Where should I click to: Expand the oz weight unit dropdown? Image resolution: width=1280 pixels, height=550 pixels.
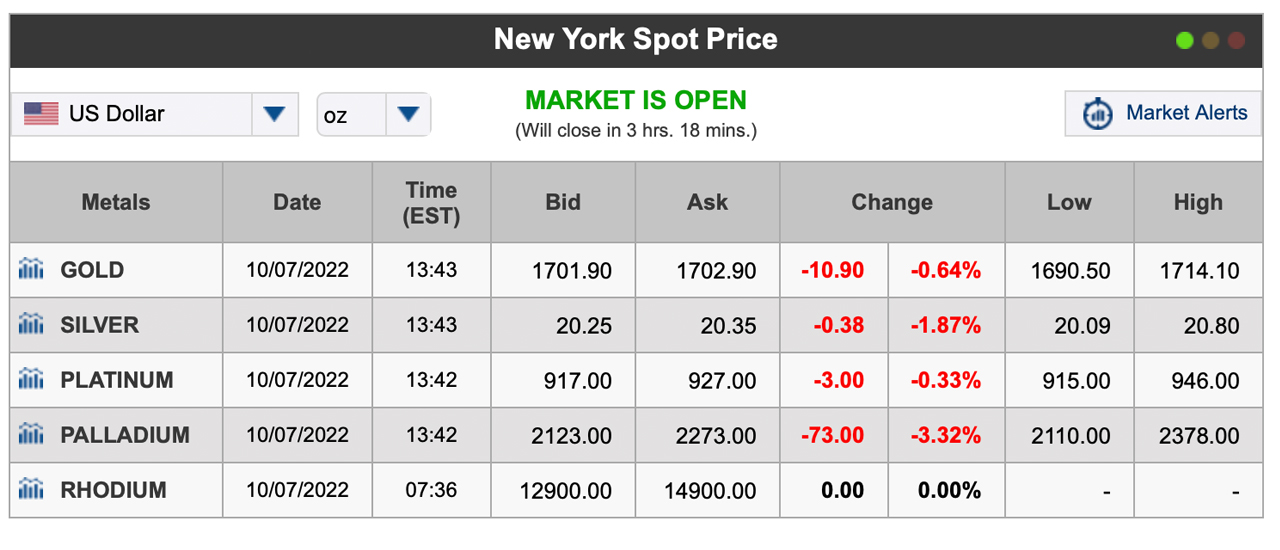407,114
